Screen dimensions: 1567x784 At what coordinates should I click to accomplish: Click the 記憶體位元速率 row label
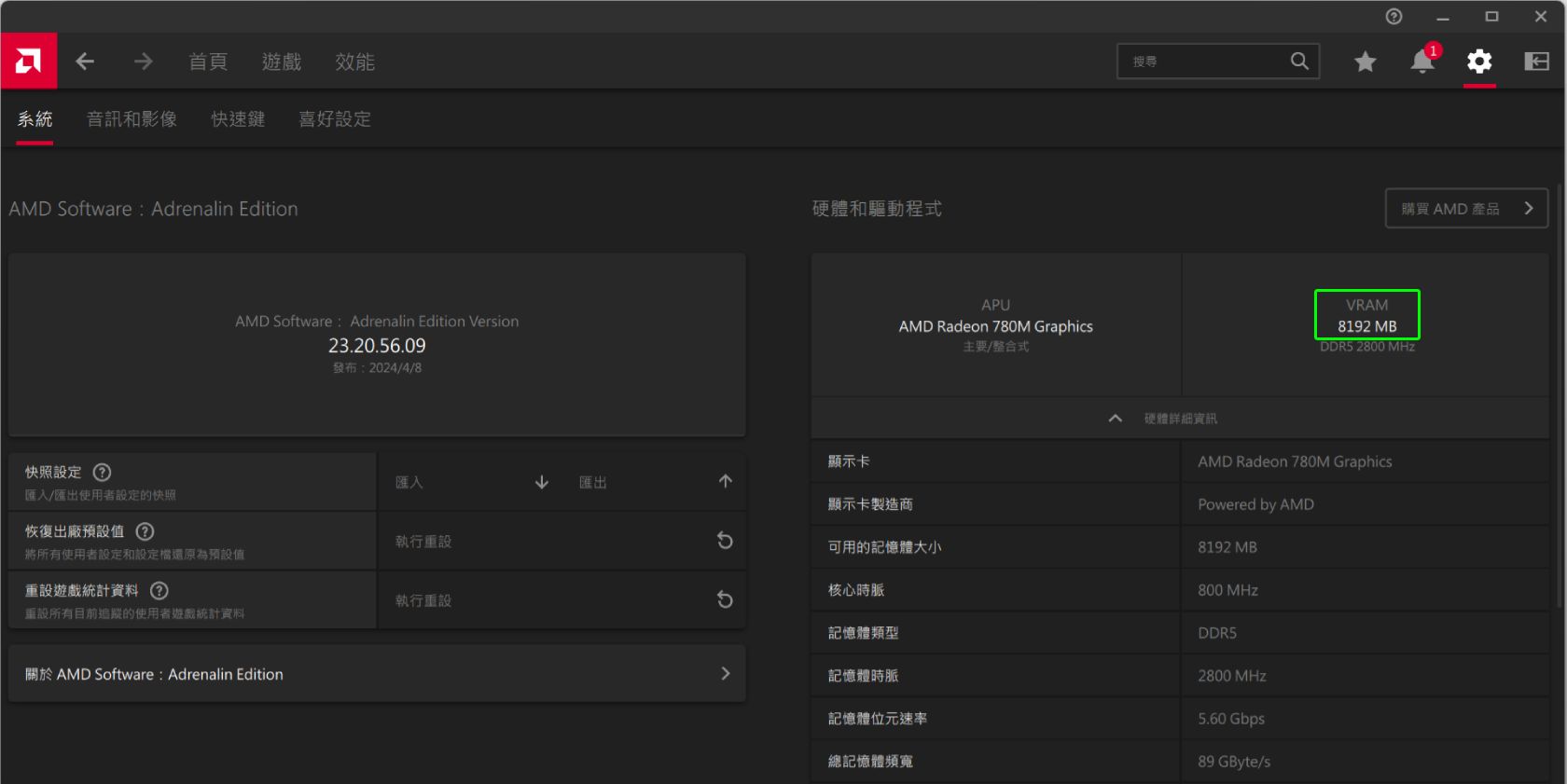[878, 719]
